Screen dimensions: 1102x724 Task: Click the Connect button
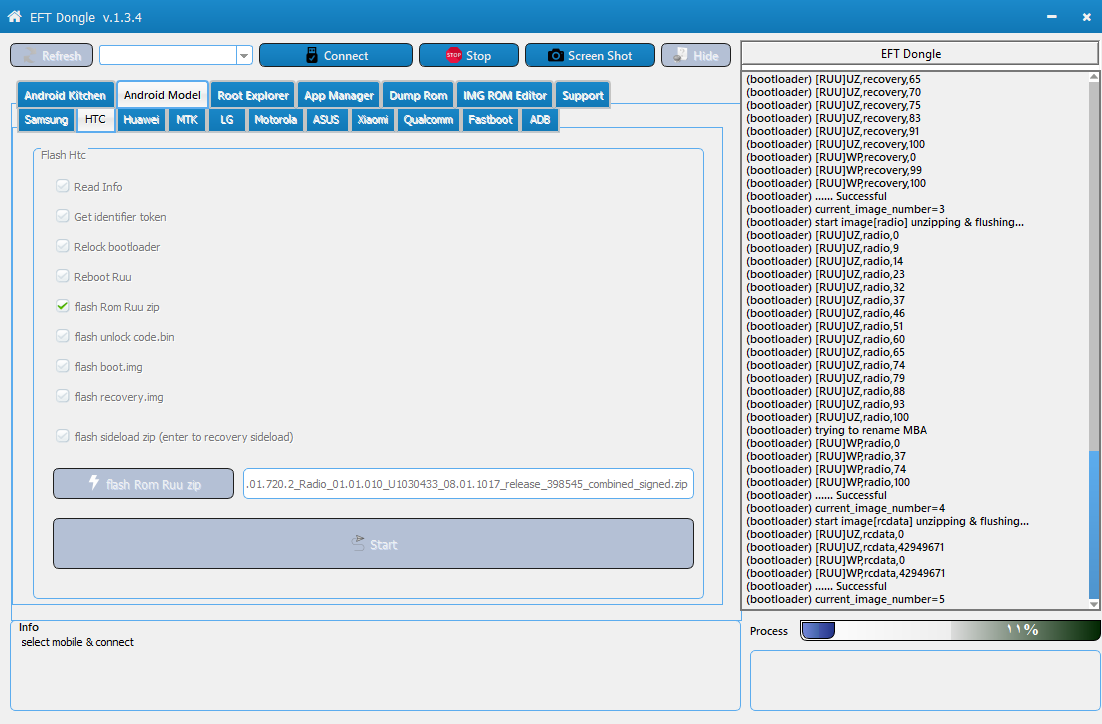336,56
